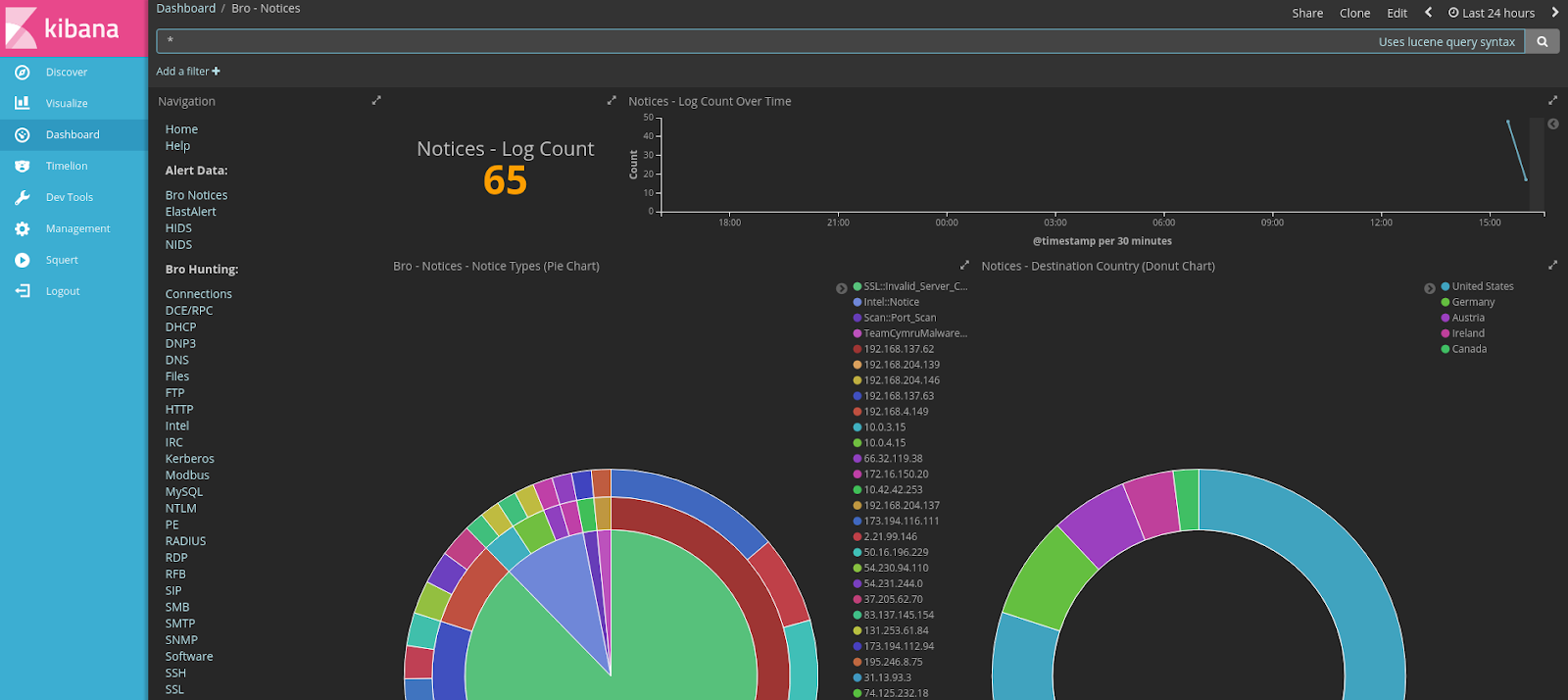
Task: Click the United States legend color dot
Action: pos(1445,286)
